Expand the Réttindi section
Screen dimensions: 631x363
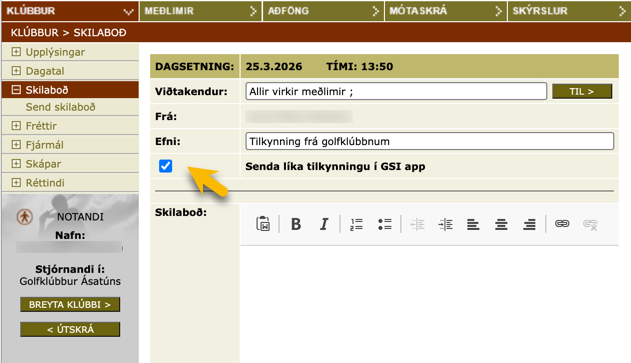pyautogui.click(x=16, y=182)
